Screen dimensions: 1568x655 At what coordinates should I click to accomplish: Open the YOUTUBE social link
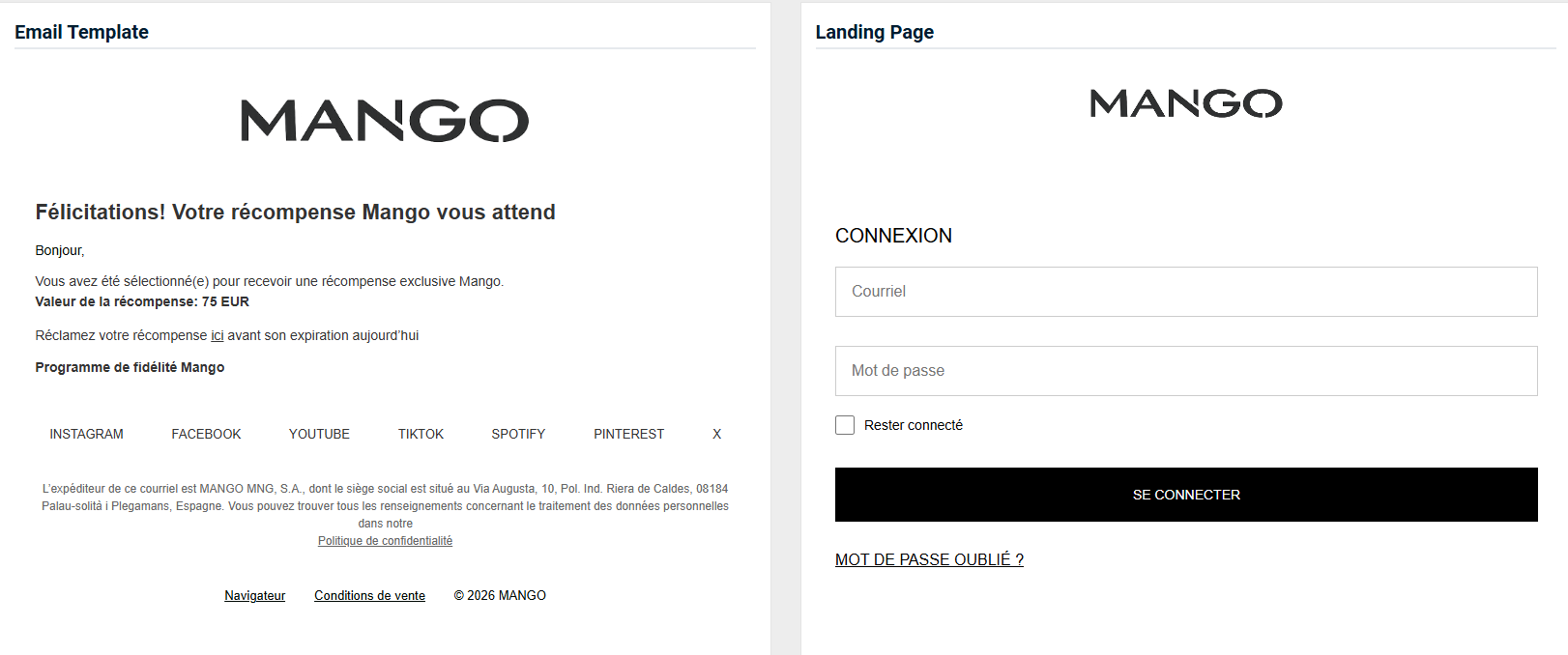click(x=319, y=435)
